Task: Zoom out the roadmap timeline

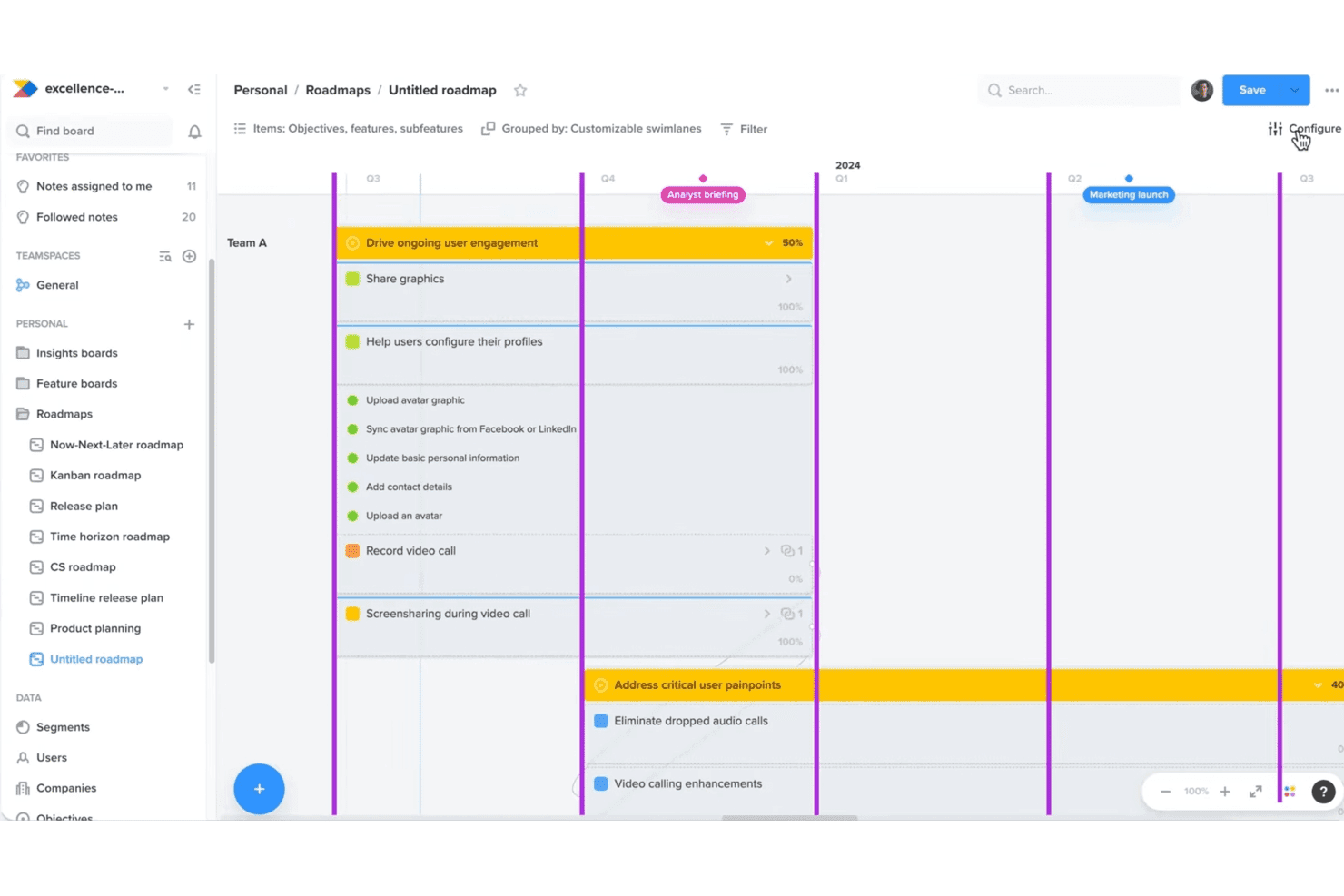Action: tap(1165, 792)
